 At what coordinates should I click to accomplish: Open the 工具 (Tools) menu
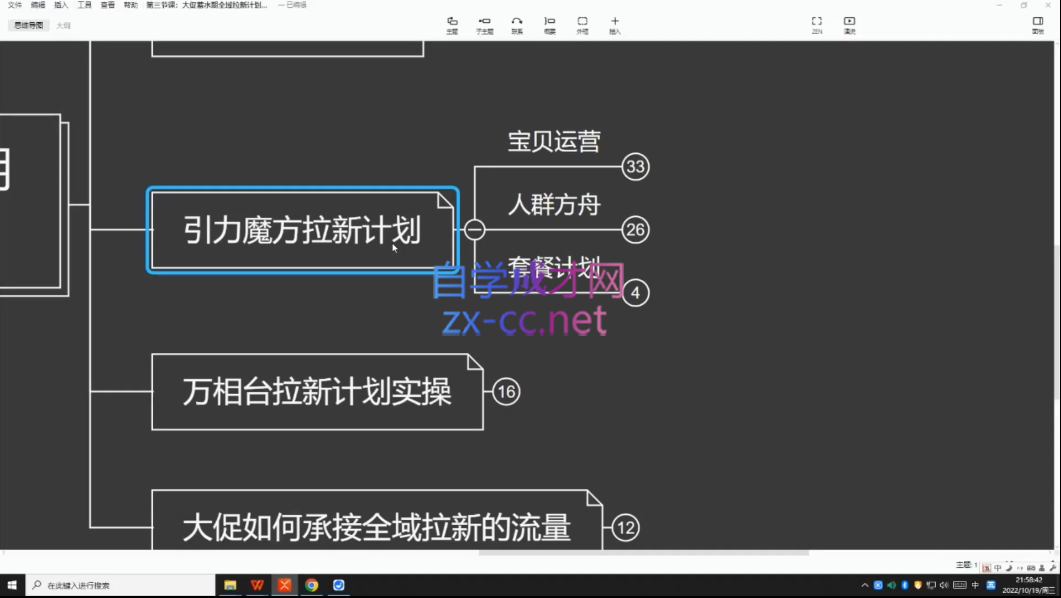[84, 5]
